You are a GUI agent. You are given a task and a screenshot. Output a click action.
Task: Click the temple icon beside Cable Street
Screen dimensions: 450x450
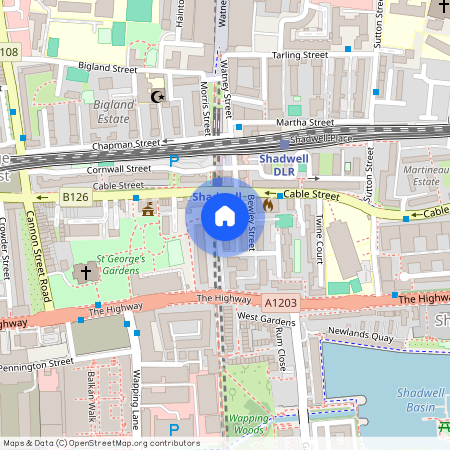(x=148, y=209)
